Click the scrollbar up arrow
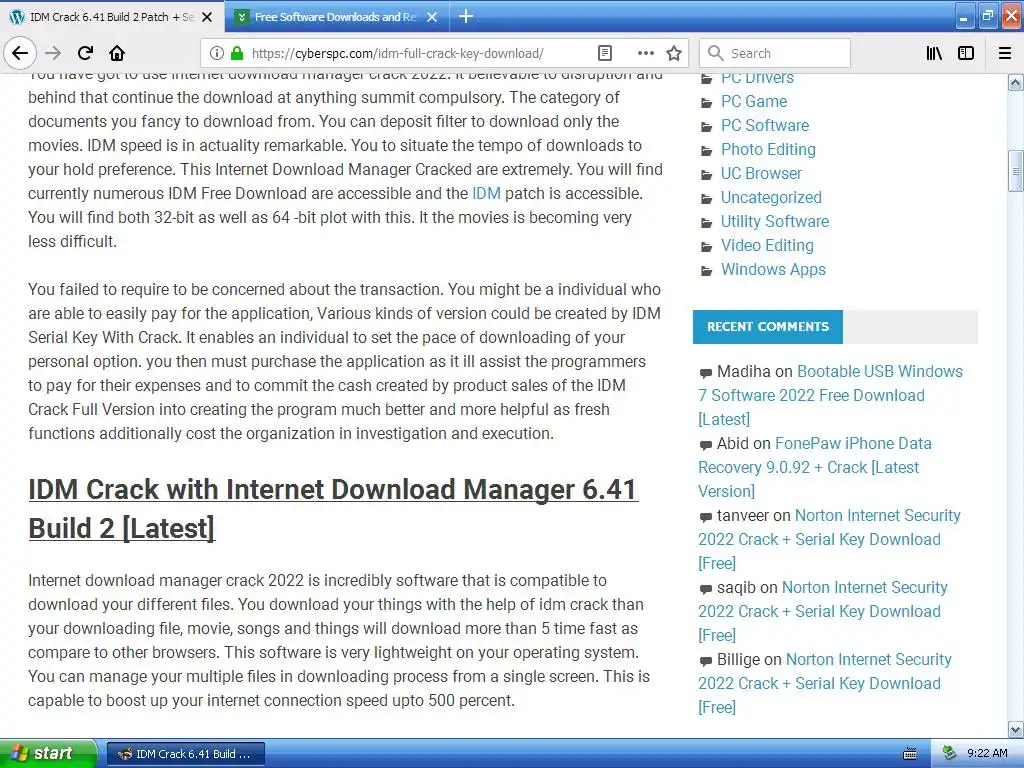 pos(1016,82)
